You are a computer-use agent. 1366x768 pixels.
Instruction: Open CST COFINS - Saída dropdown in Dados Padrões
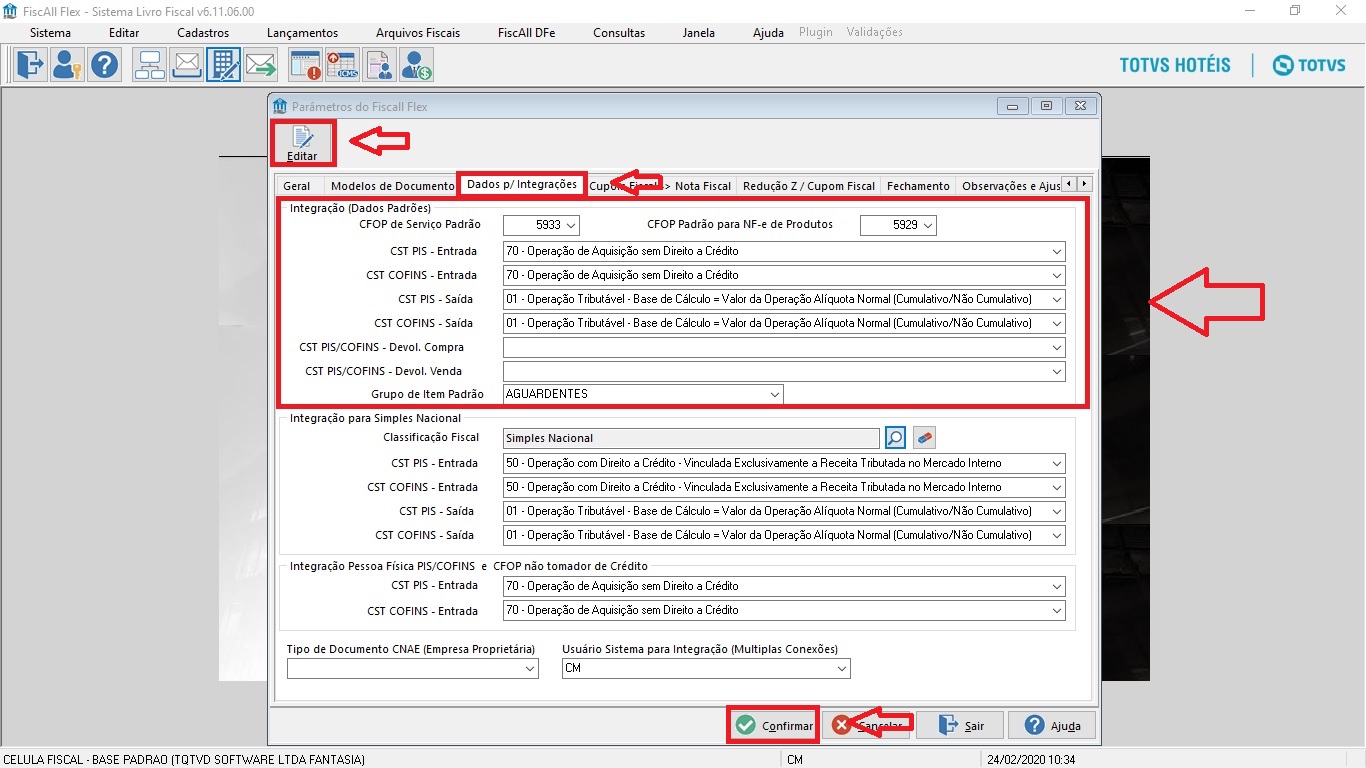pos(1057,323)
